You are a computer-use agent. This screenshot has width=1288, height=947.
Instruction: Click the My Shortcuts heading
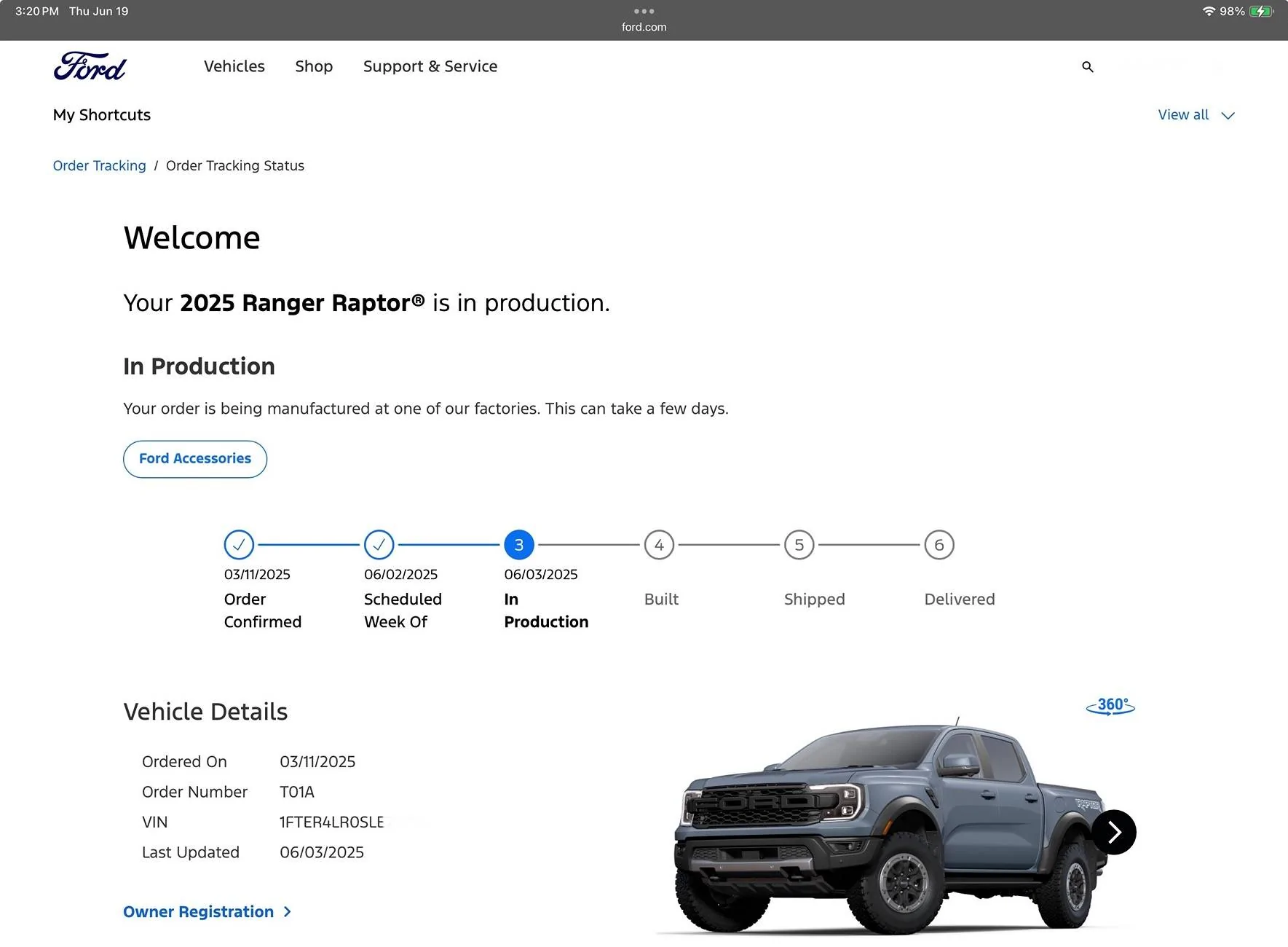pos(102,115)
